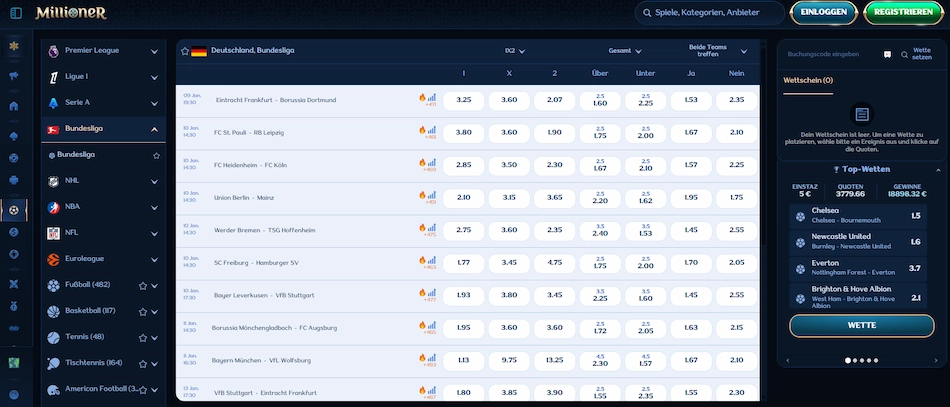Click the booking code chat icon in the bet slip

point(887,55)
